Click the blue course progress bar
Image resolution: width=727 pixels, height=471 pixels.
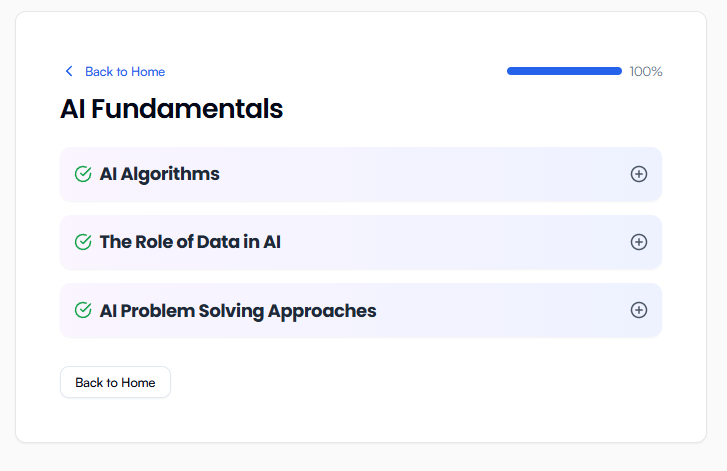(x=564, y=71)
